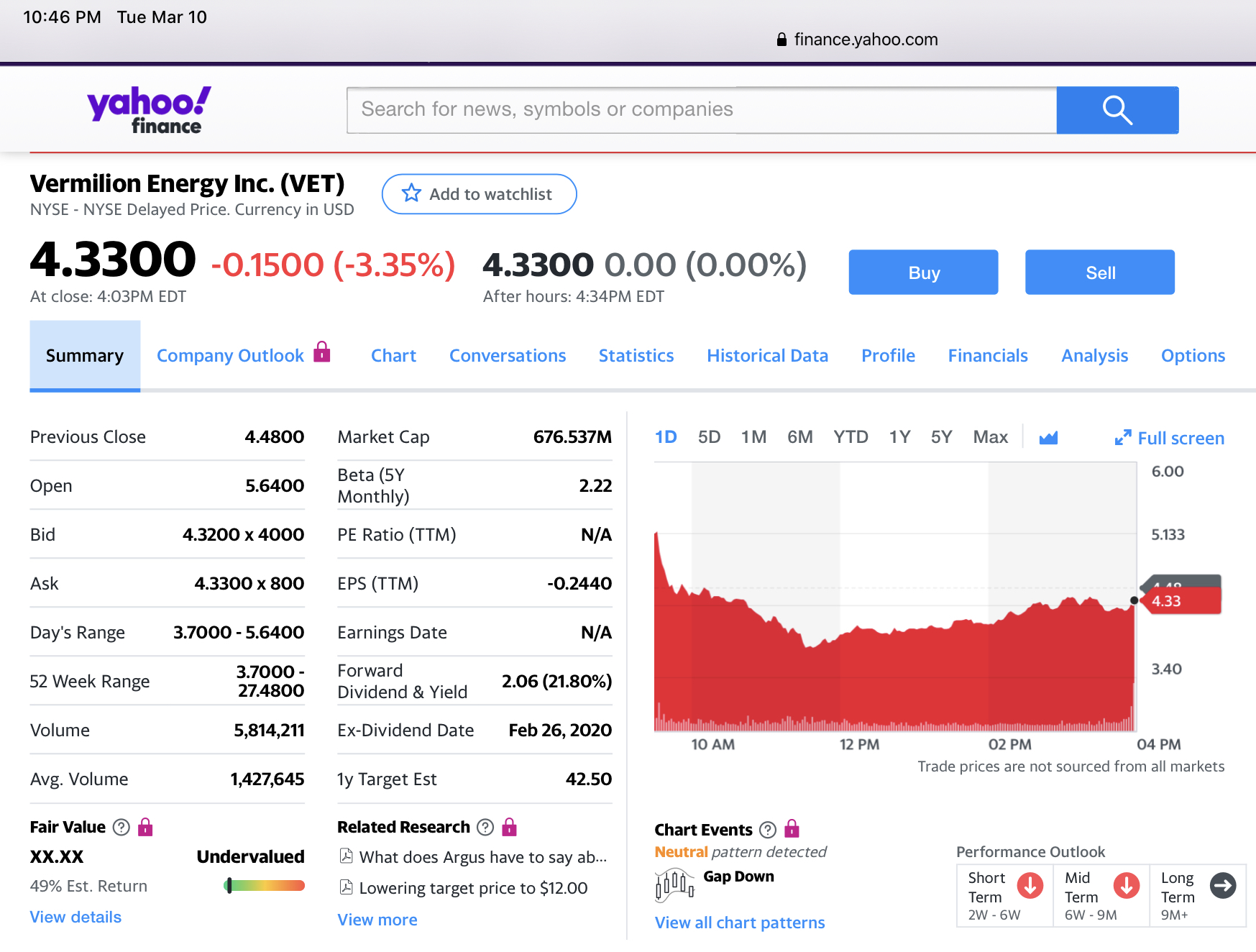Click the Yahoo Finance logo
This screenshot has width=1256, height=952.
[x=150, y=110]
